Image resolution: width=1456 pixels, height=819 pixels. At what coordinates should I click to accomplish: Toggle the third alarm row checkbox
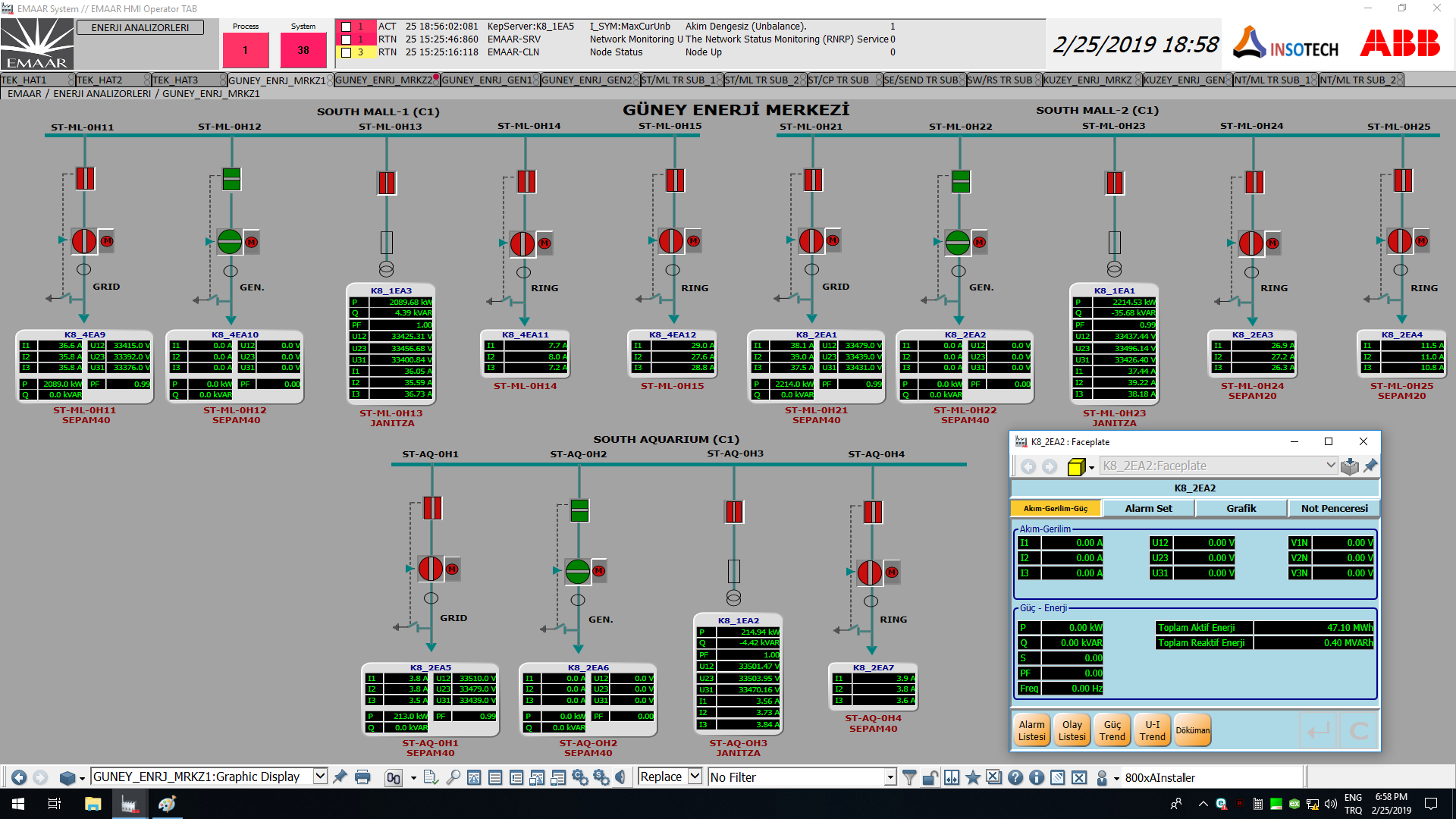[347, 52]
